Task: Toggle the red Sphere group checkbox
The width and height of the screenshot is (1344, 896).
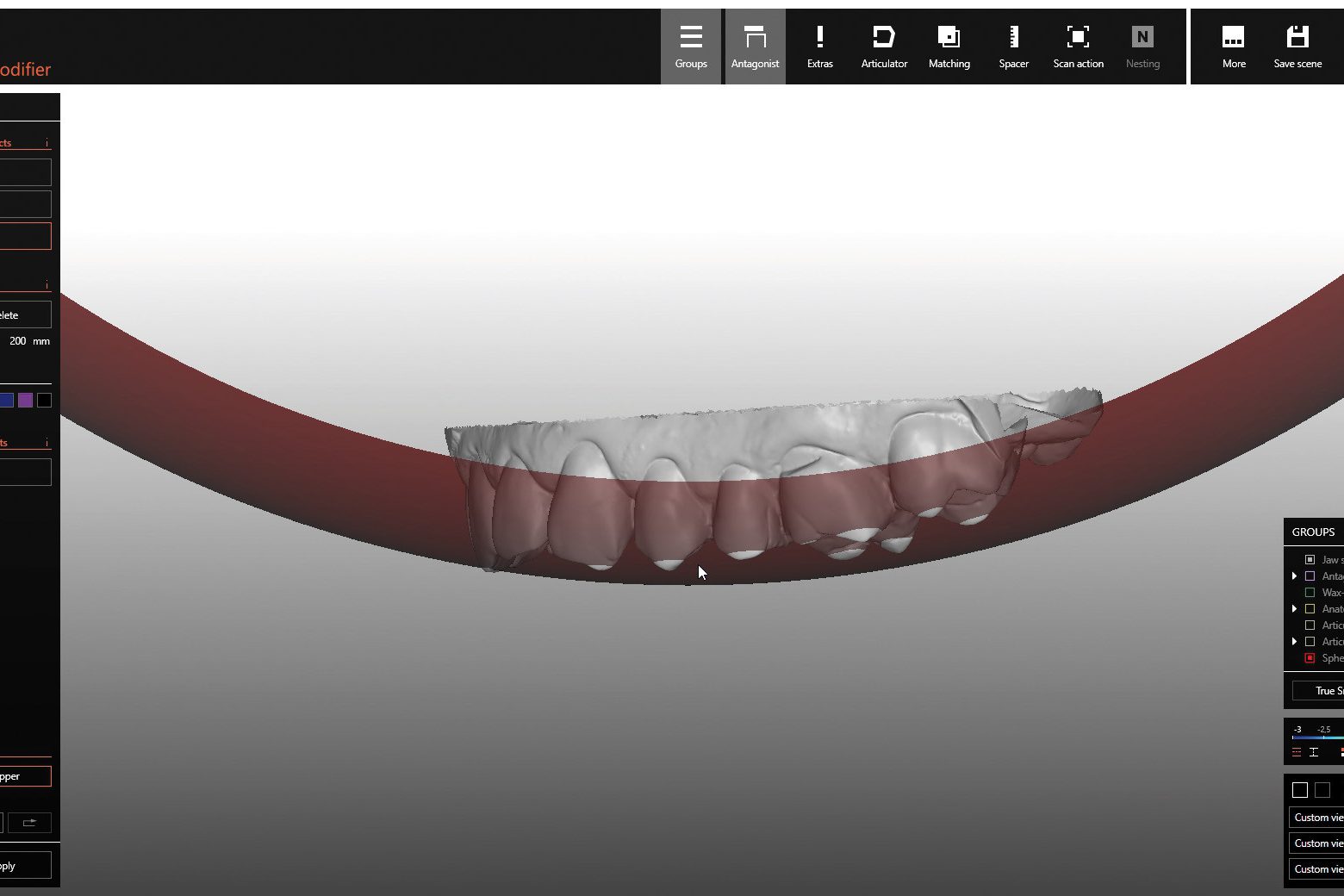Action: click(1310, 658)
